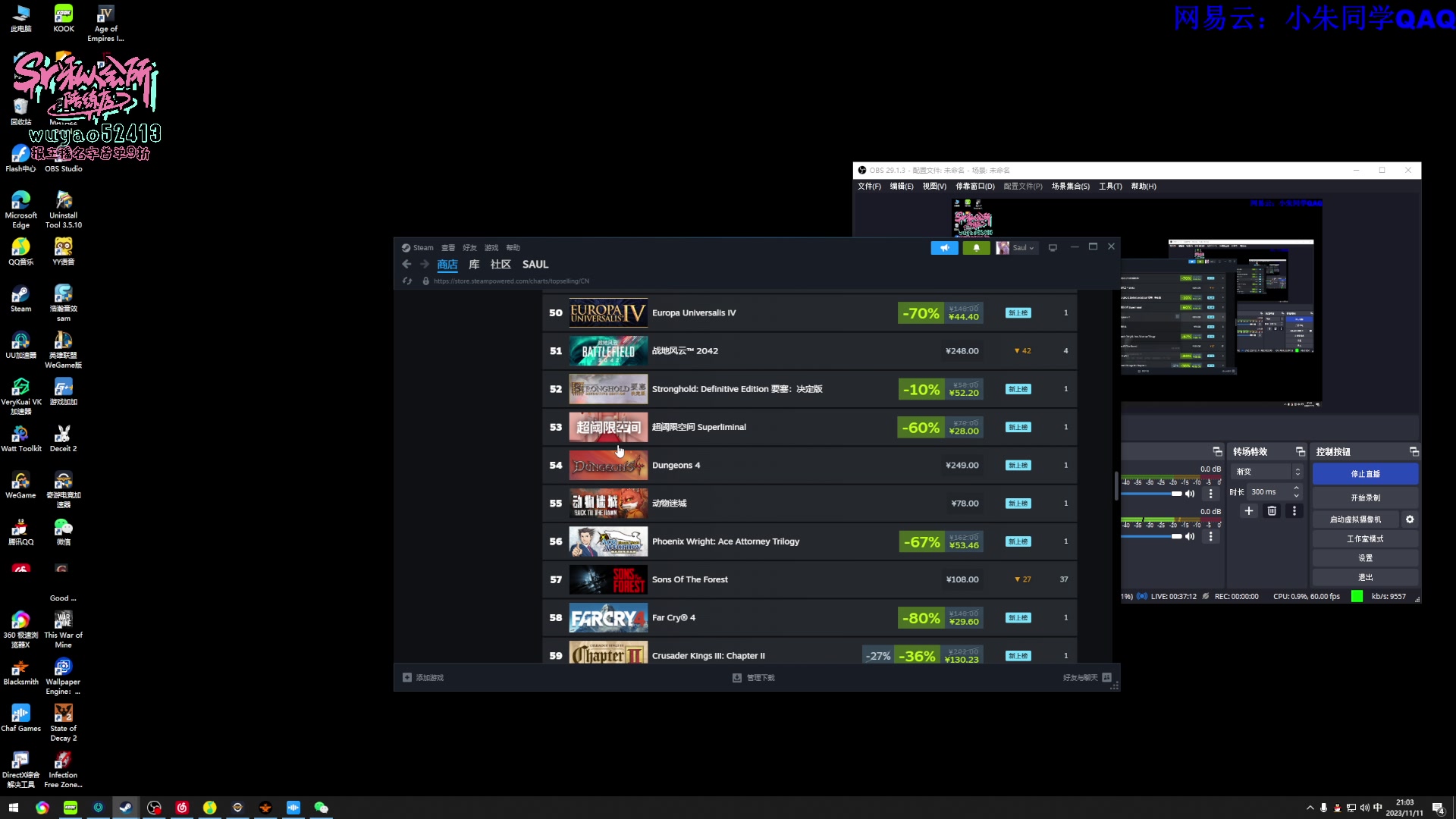The height and width of the screenshot is (819, 1456).
Task: Open virtual camera gear settings in OBS
Action: point(1410,519)
